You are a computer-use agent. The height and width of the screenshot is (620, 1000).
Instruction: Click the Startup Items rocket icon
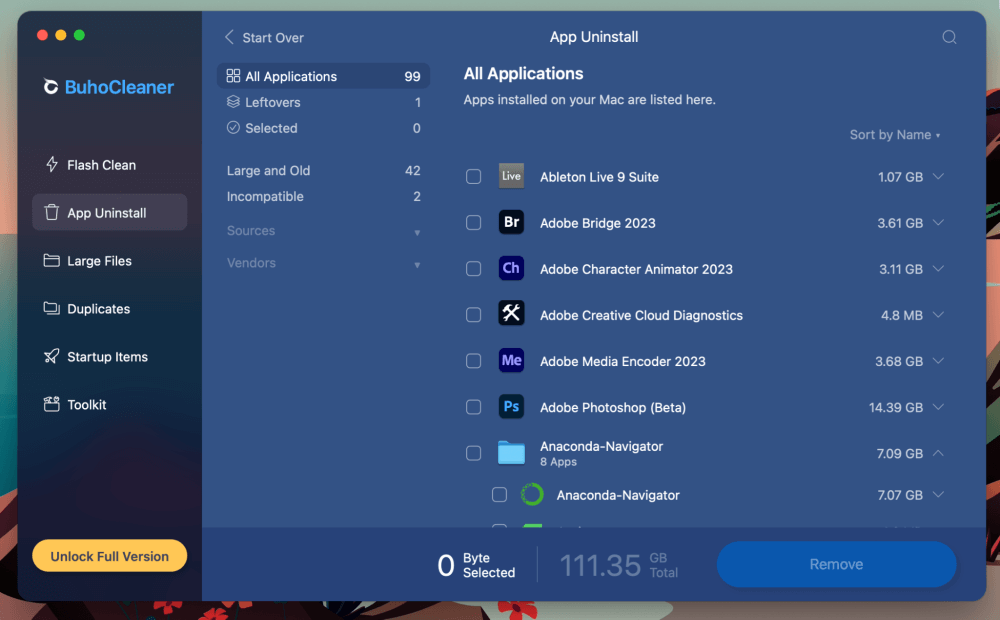[51, 356]
